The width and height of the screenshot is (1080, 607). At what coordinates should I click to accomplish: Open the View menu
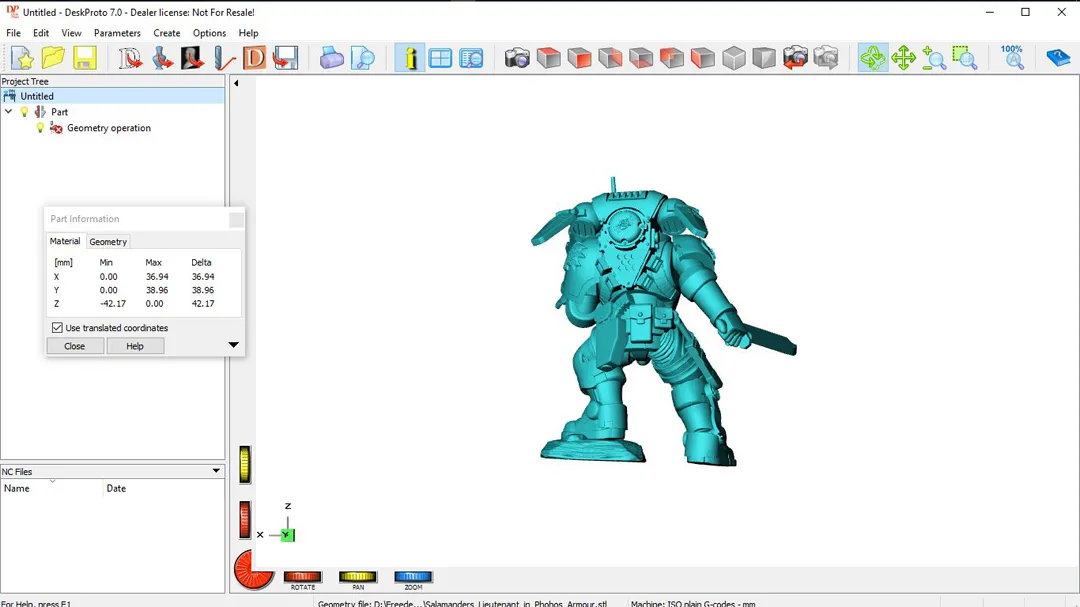point(71,33)
